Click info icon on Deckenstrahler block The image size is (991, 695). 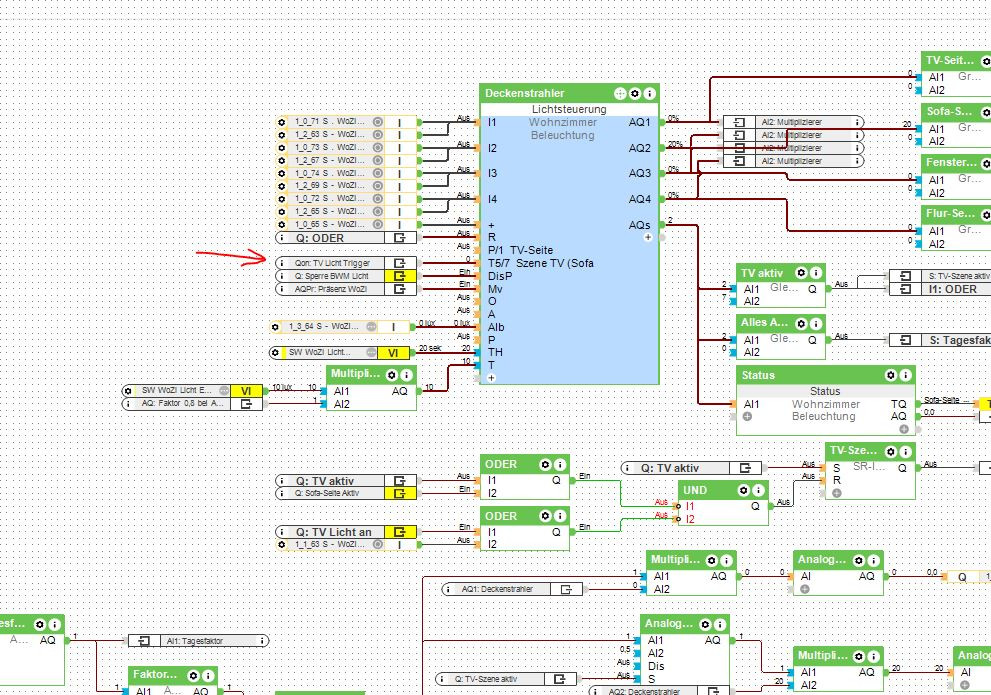[649, 93]
